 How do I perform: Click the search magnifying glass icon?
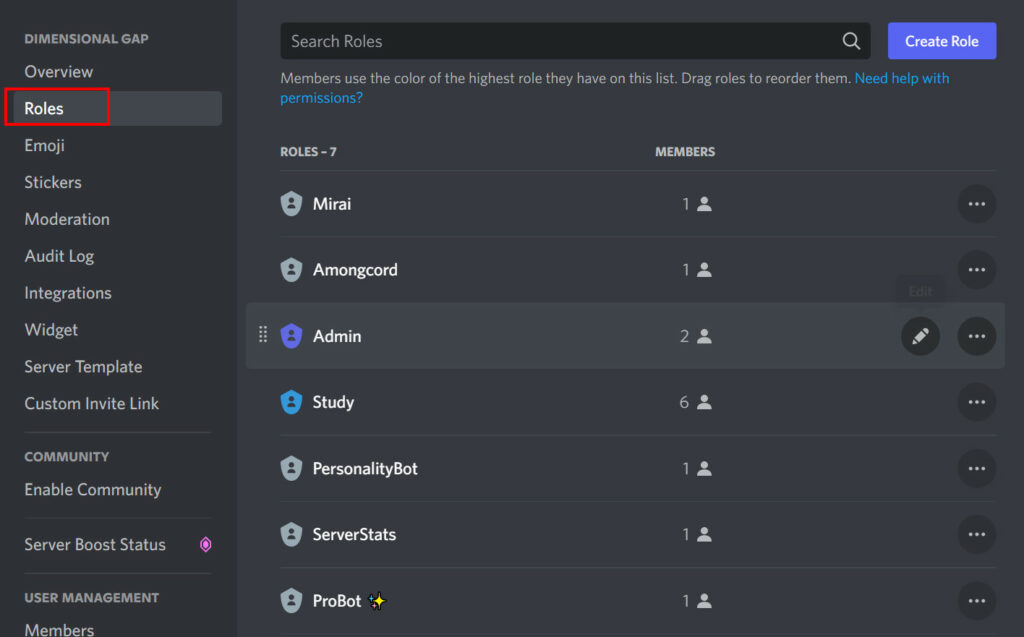tap(851, 40)
